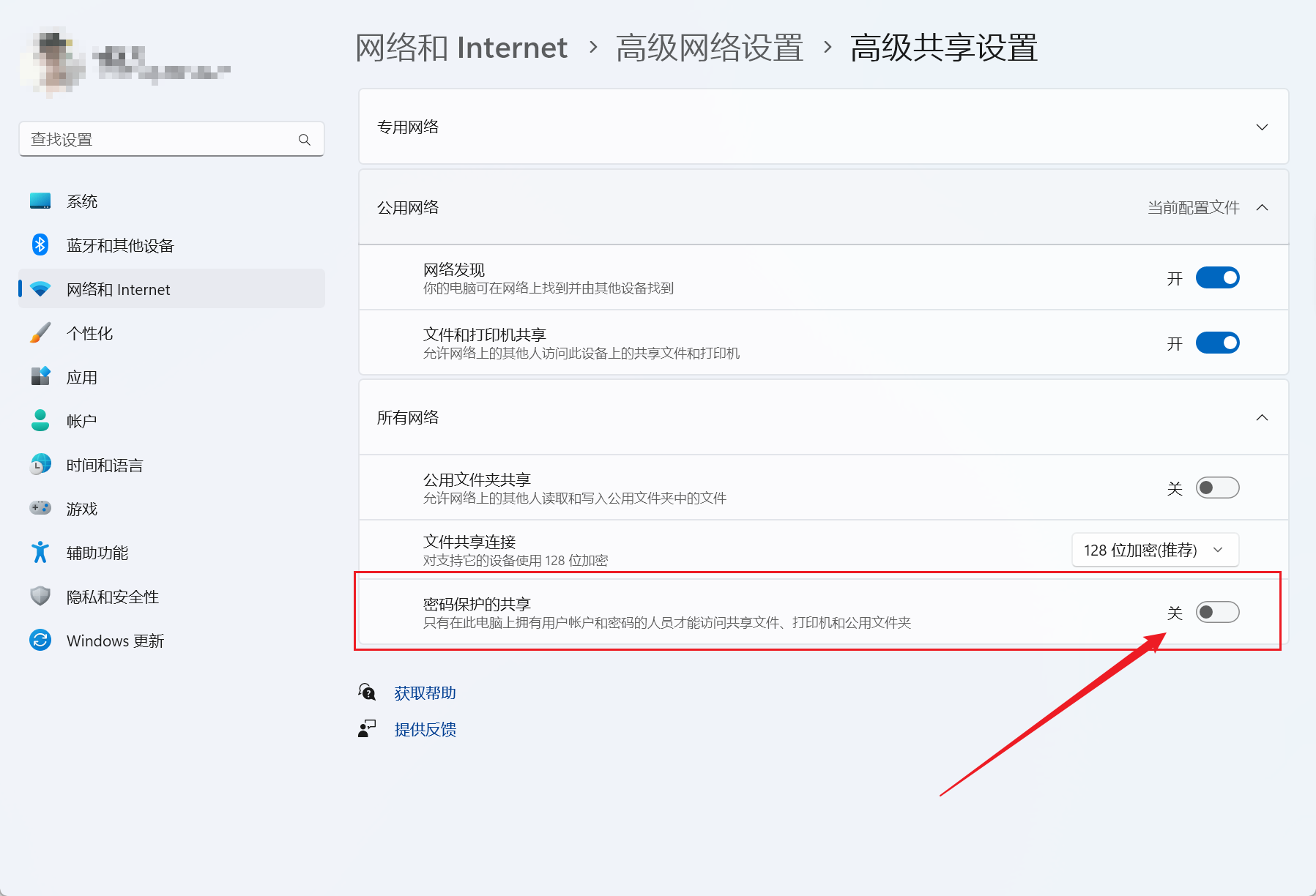Viewport: 1316px width, 896px height.
Task: Go to 帐户 settings category
Action: [82, 421]
